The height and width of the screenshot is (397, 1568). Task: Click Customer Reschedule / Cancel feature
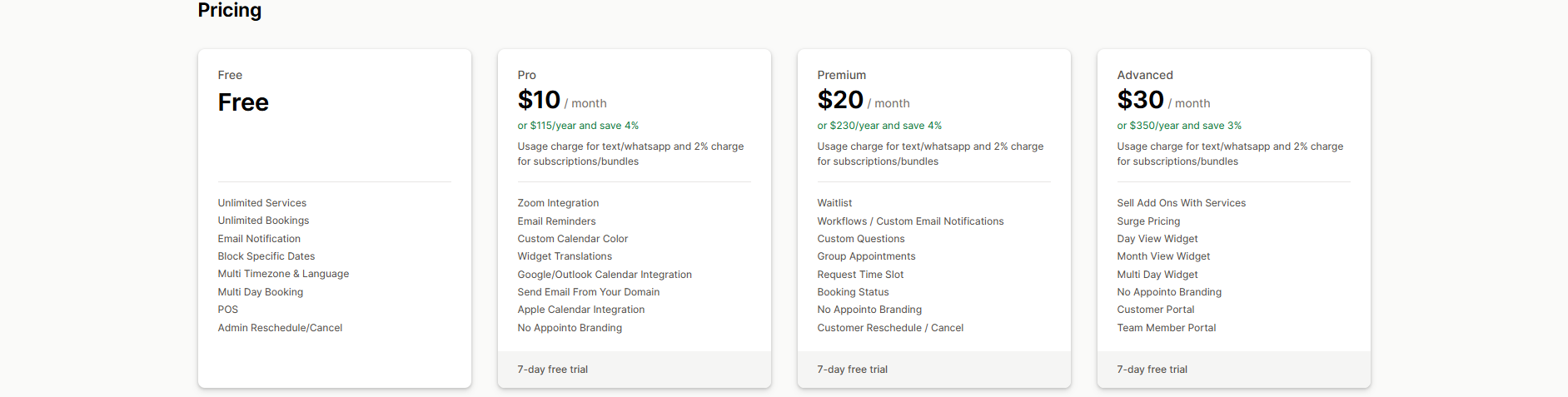890,328
